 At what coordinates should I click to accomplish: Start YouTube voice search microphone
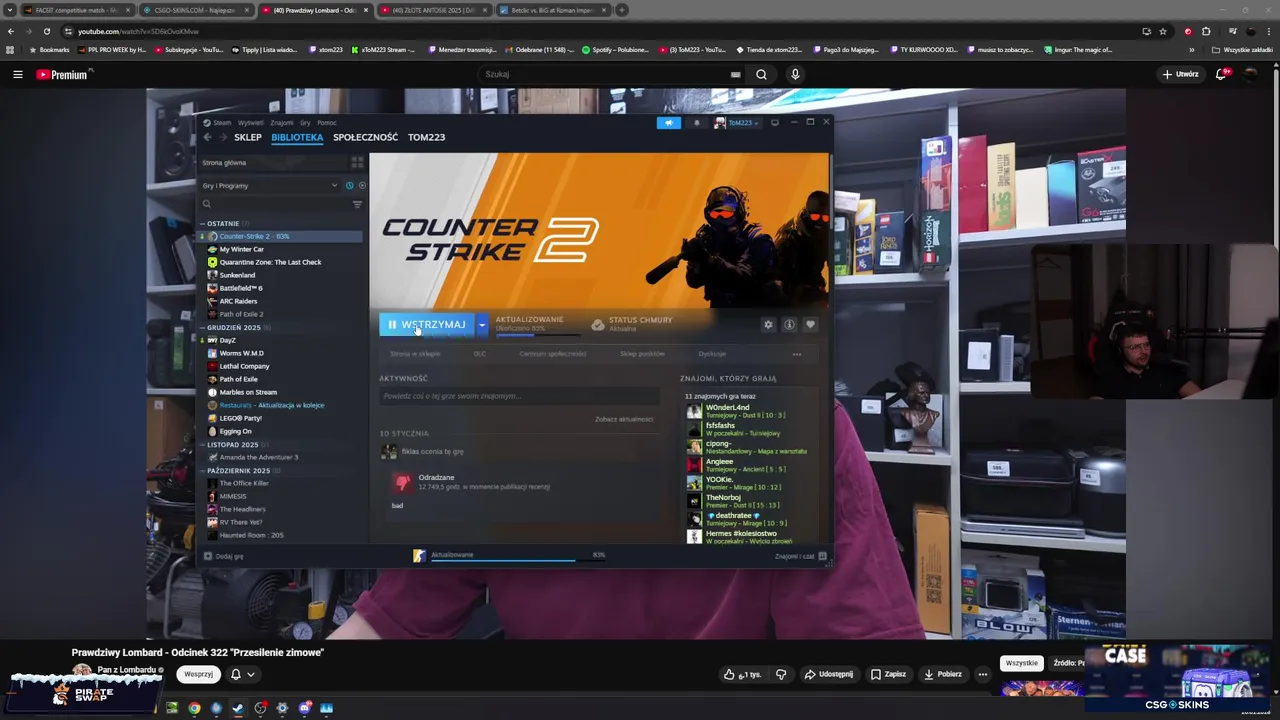(795, 74)
